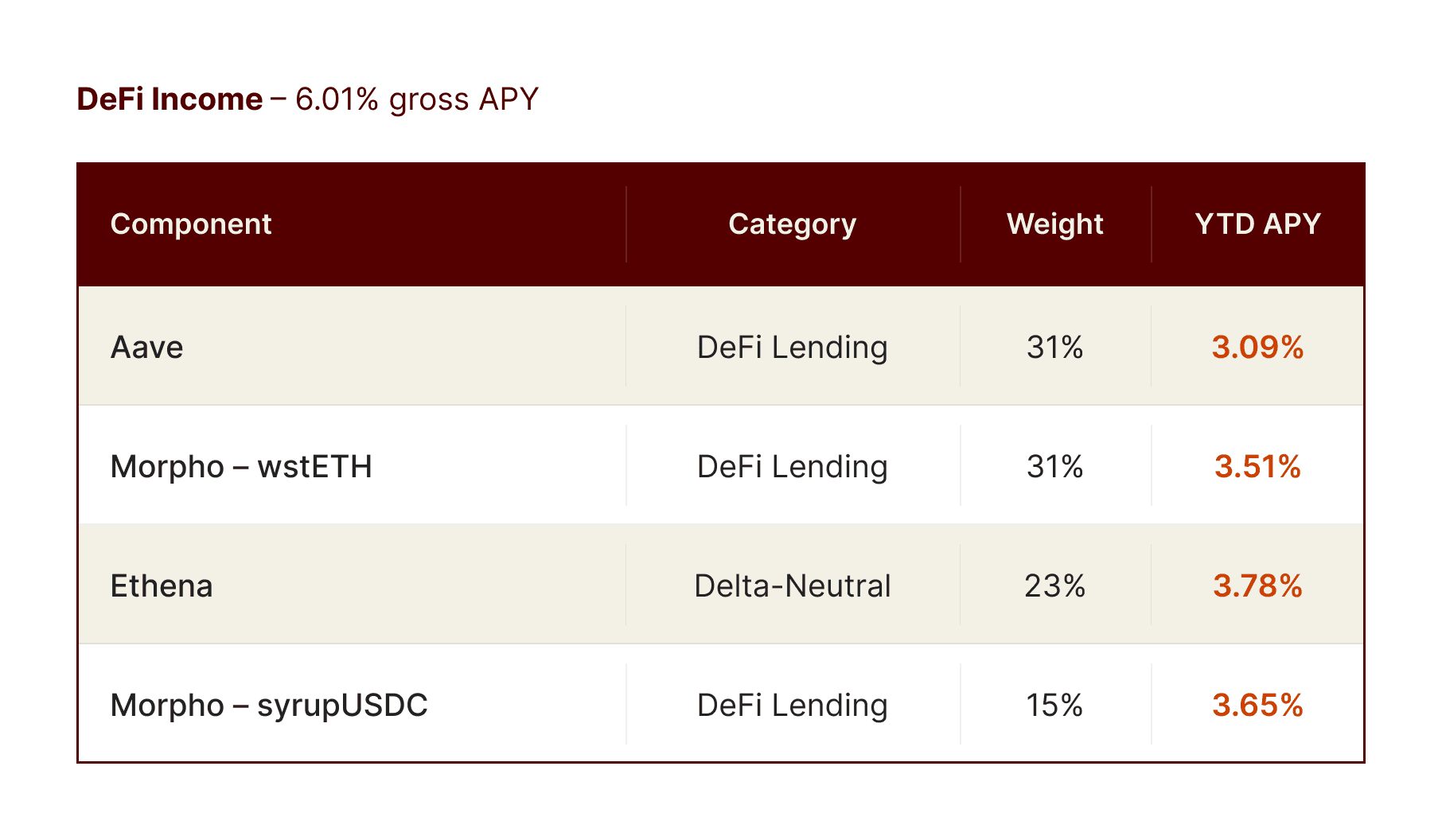1442x840 pixels.
Task: Click Aave's DeFi Lending category cell
Action: click(793, 348)
